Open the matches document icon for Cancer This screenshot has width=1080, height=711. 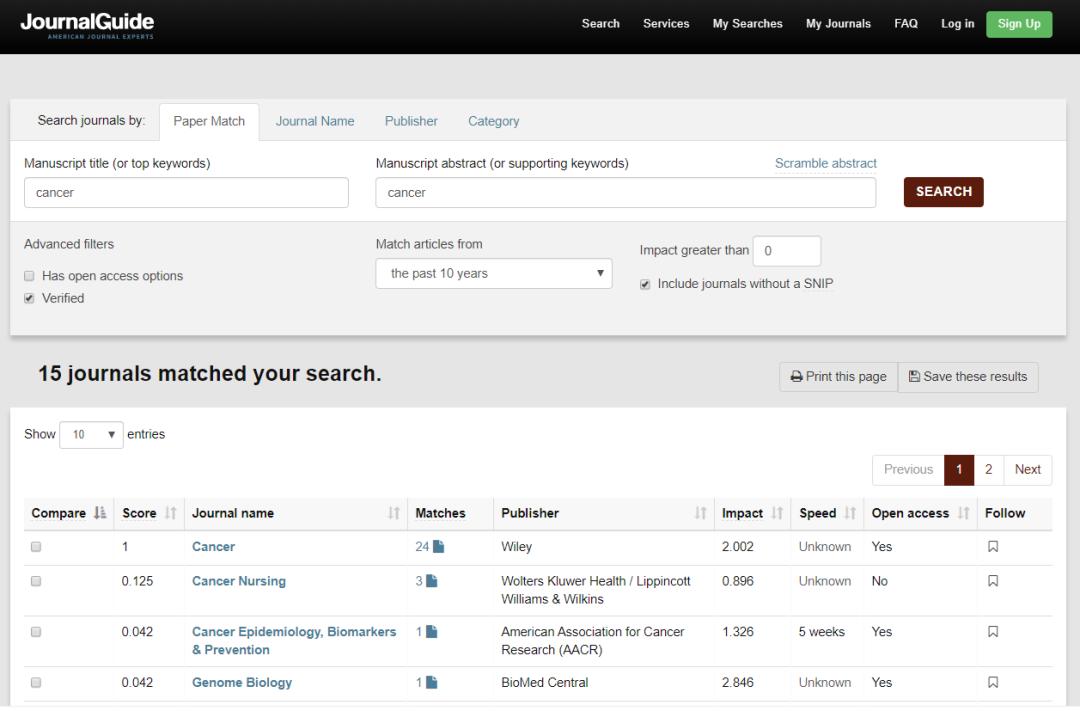pyautogui.click(x=438, y=547)
